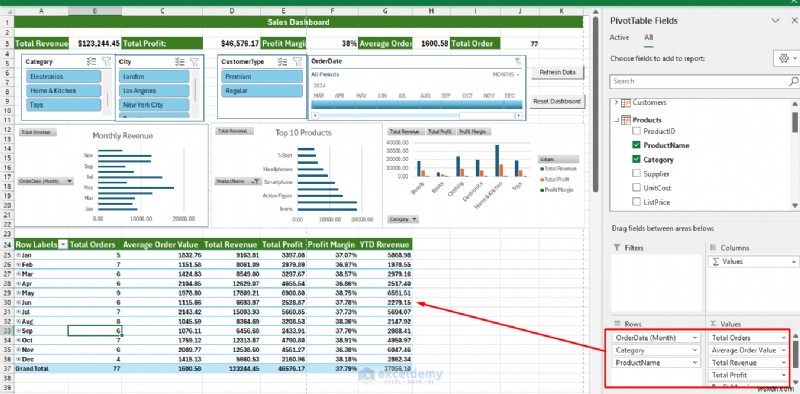Clear the OrderDate timeline filter

[518, 61]
